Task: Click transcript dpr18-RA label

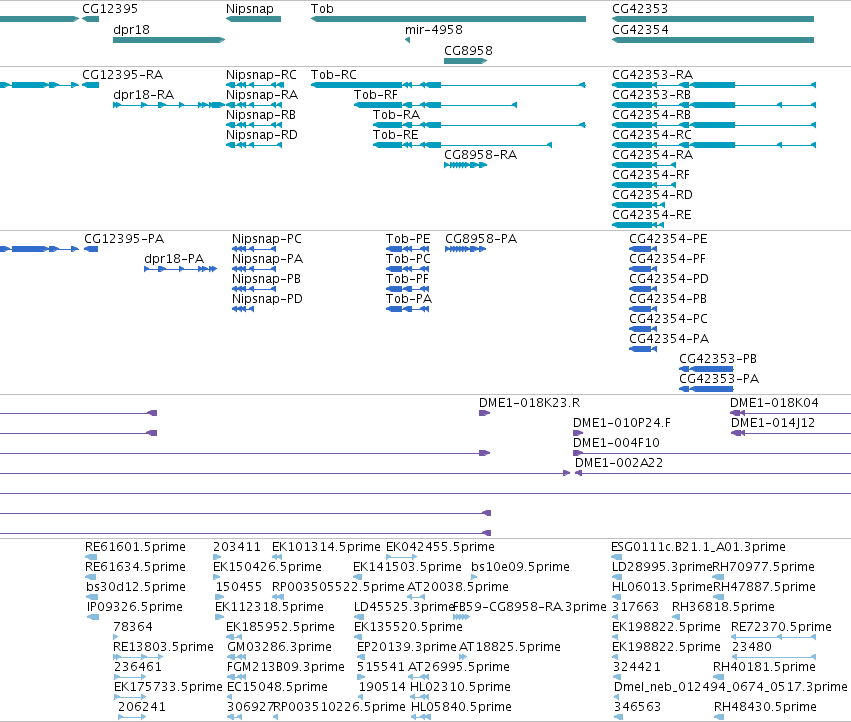Action: click(143, 95)
